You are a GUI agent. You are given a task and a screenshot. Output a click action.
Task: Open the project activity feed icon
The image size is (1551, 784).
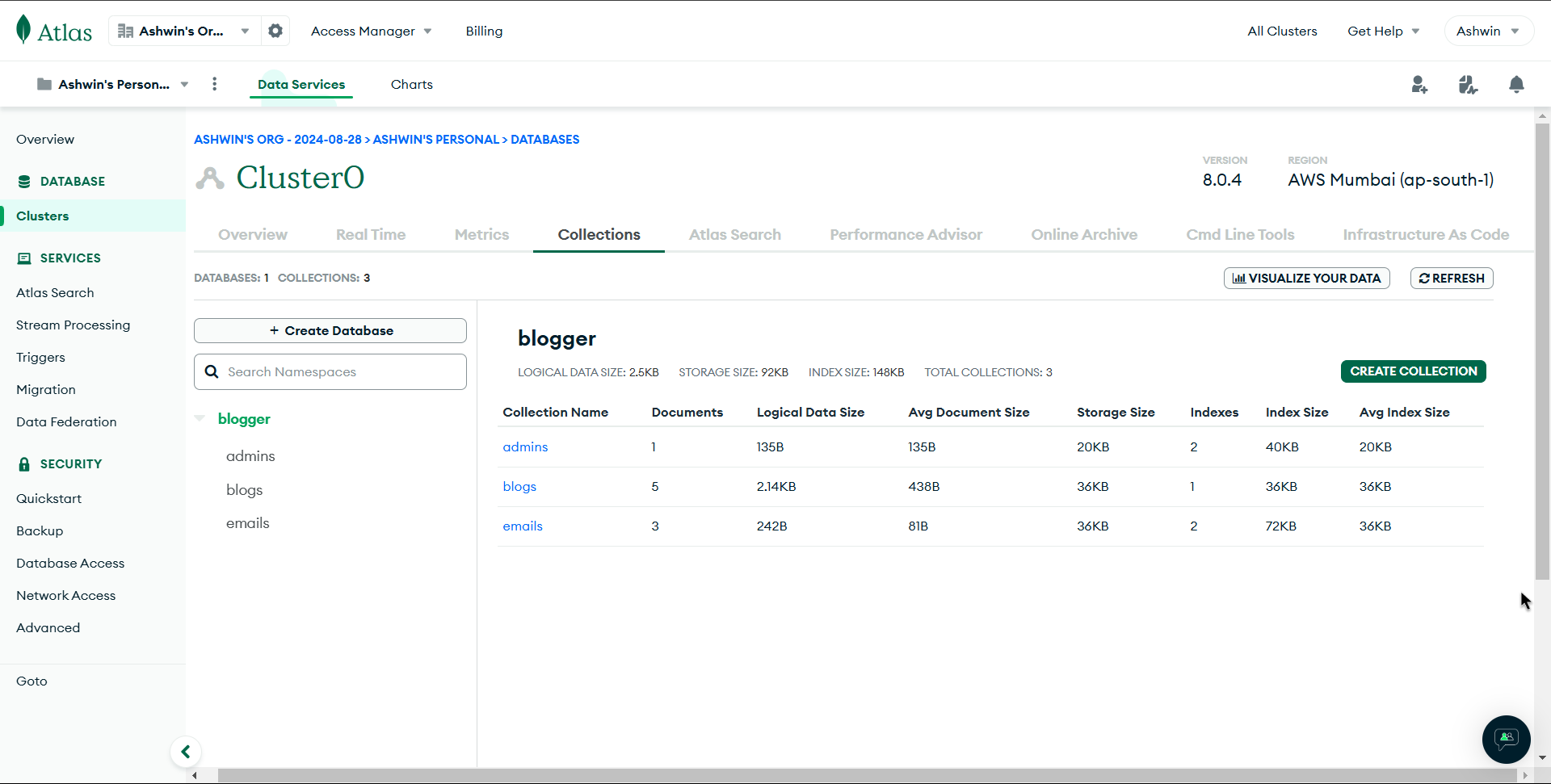click(x=1468, y=85)
